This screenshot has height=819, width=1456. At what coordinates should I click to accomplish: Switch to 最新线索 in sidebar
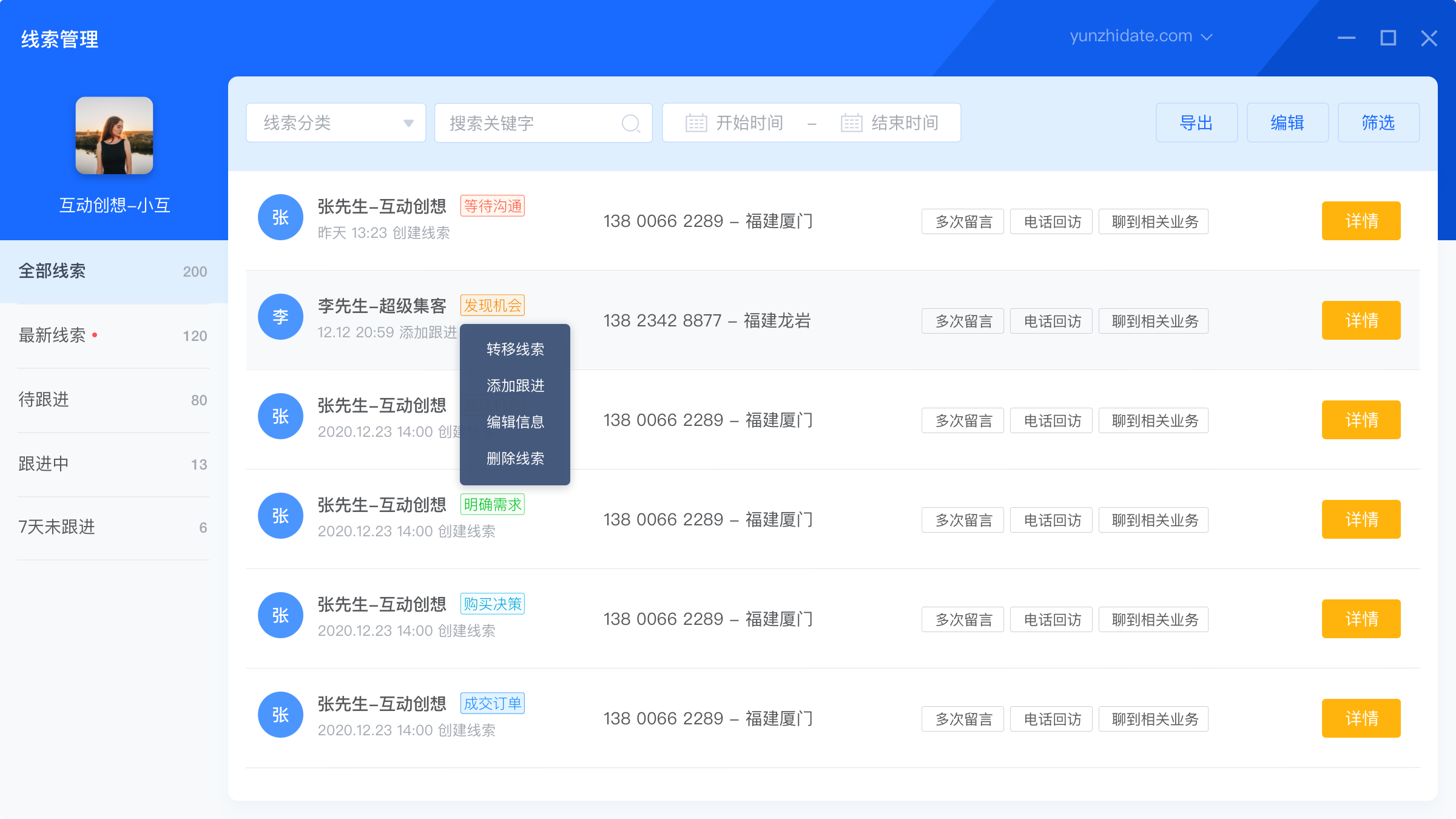coord(114,335)
